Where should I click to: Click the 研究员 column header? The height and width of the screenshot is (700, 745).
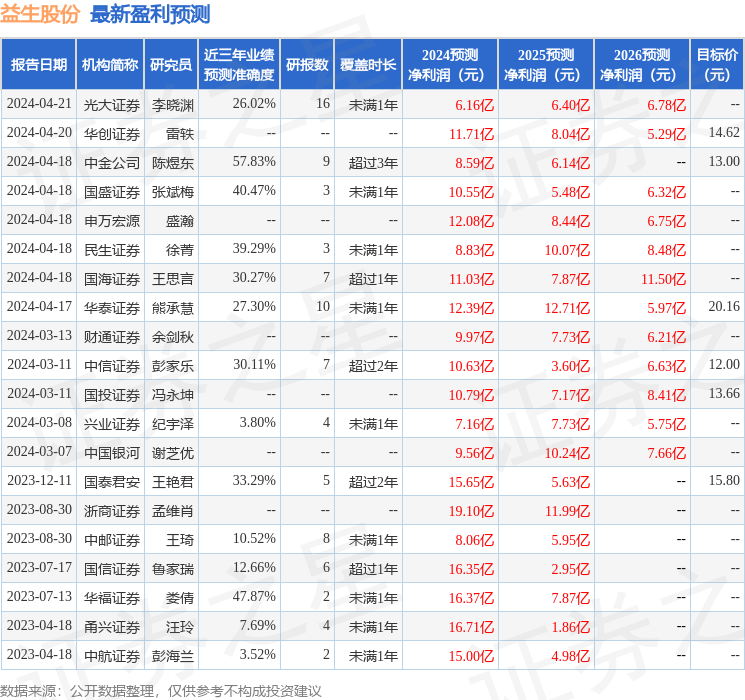click(x=171, y=64)
